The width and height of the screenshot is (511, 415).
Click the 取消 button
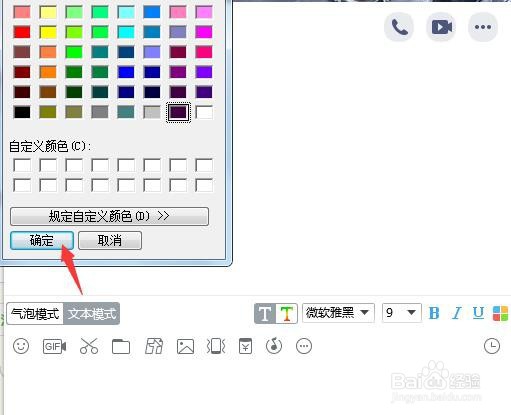coord(110,240)
